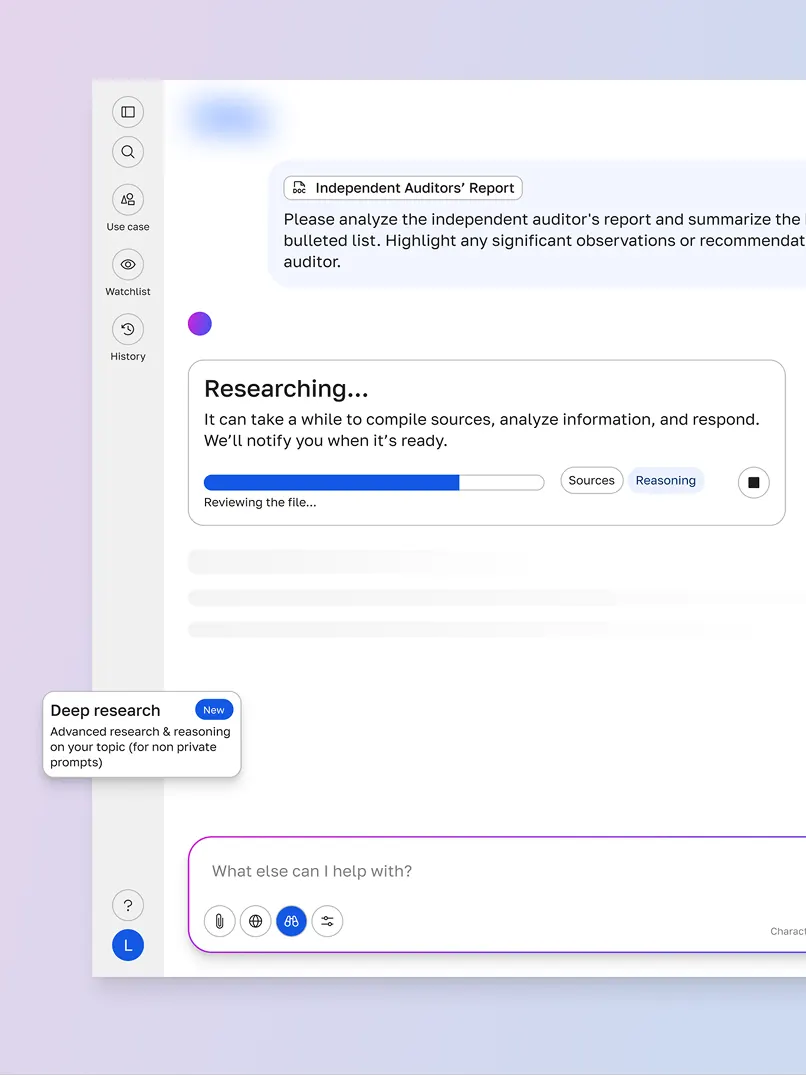Select the Use case sidebar icon
Screen dimensions: 806x1075
click(x=128, y=200)
